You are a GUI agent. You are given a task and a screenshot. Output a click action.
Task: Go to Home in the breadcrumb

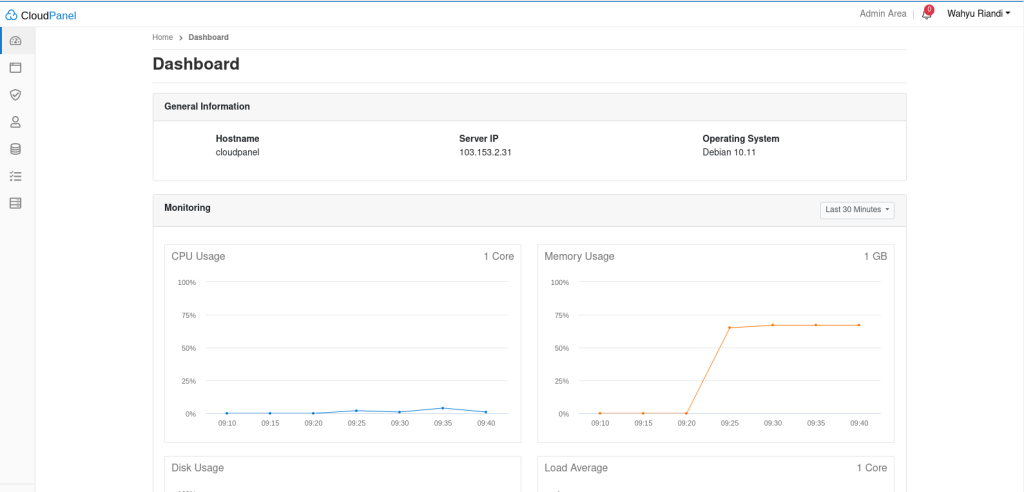pyautogui.click(x=162, y=37)
